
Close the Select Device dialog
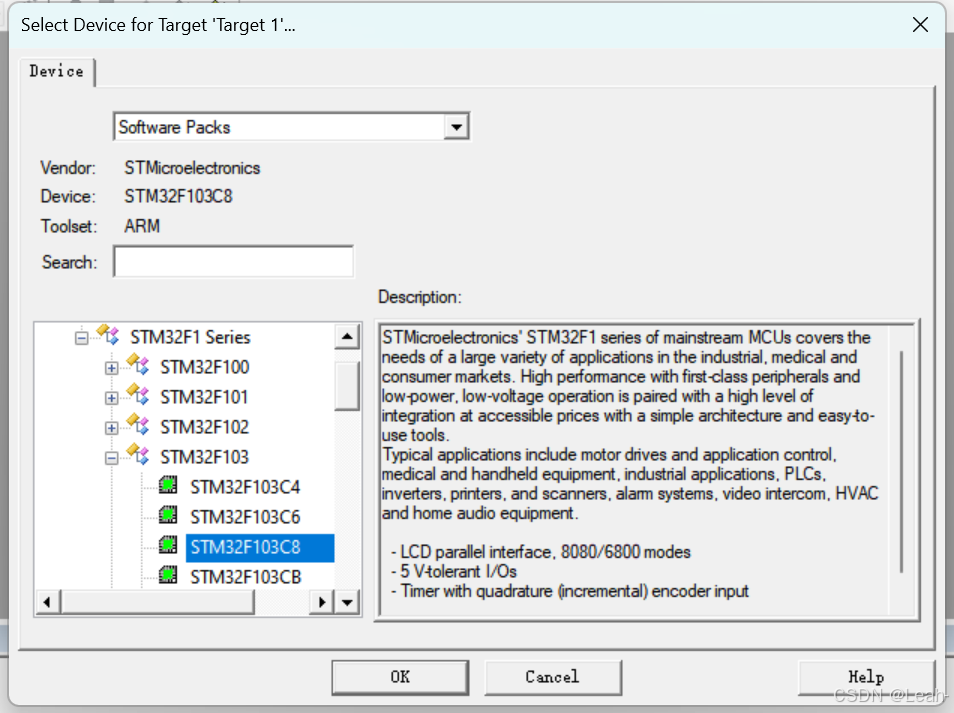[x=921, y=25]
